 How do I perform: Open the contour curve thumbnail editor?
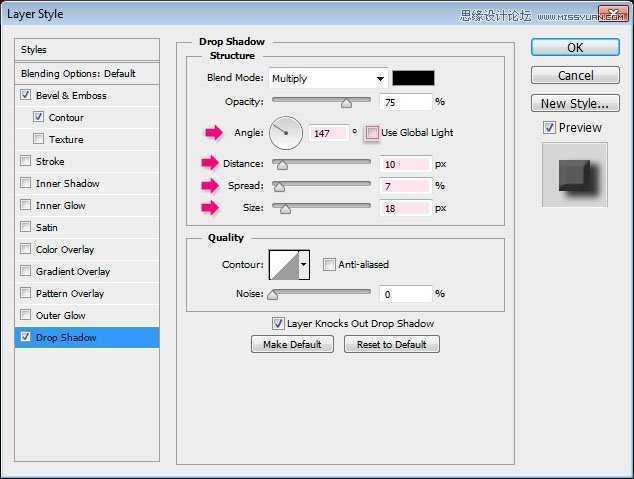tap(284, 265)
